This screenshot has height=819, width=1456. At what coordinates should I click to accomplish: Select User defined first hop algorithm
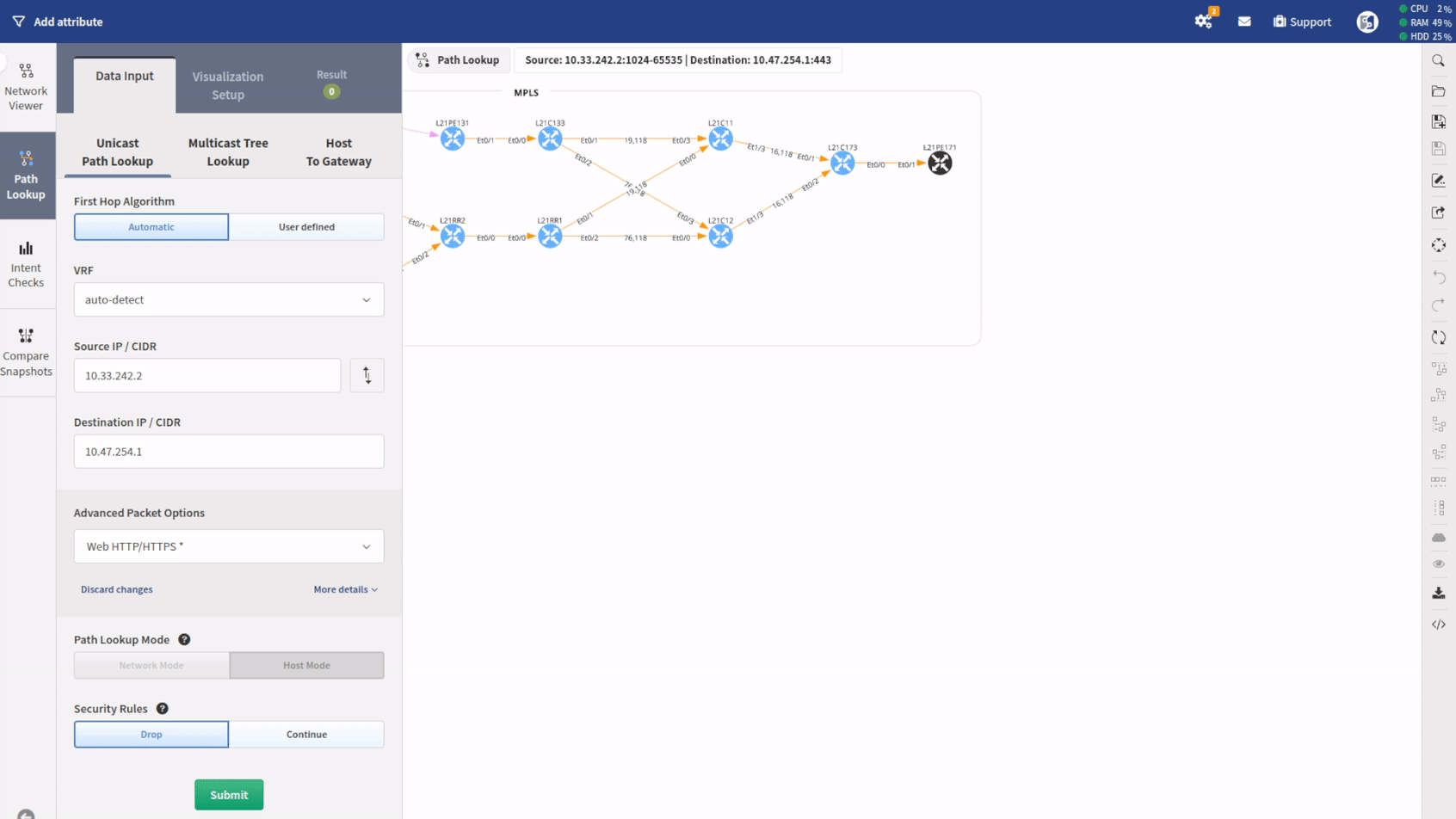[306, 227]
